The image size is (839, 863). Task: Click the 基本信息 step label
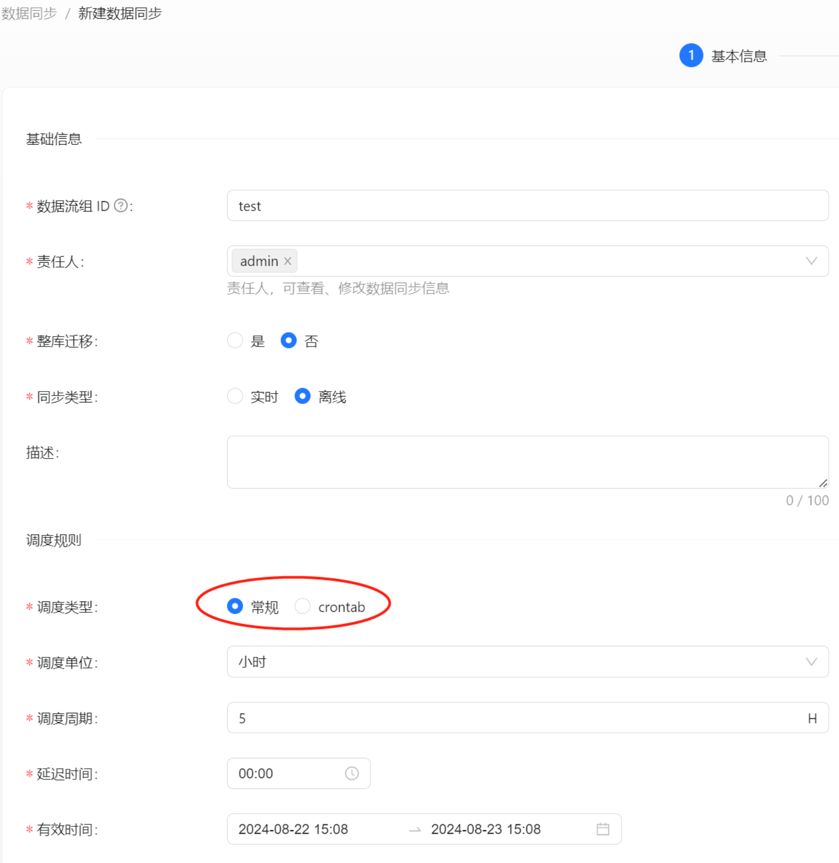739,56
